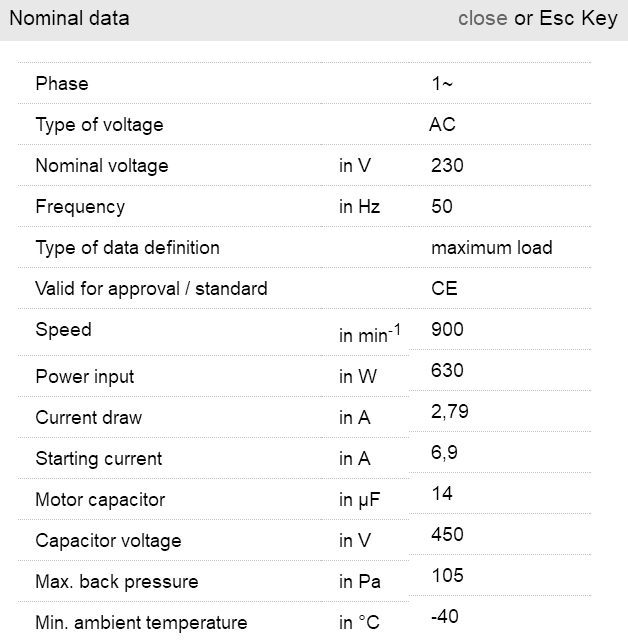The width and height of the screenshot is (628, 644).
Task: Select the maximum load value
Action: [x=491, y=248]
